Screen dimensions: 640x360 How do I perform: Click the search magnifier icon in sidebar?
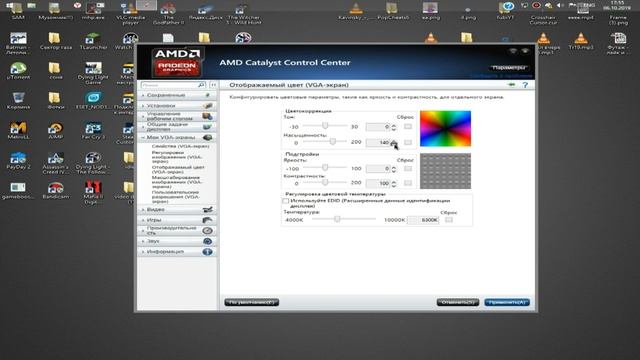201,85
